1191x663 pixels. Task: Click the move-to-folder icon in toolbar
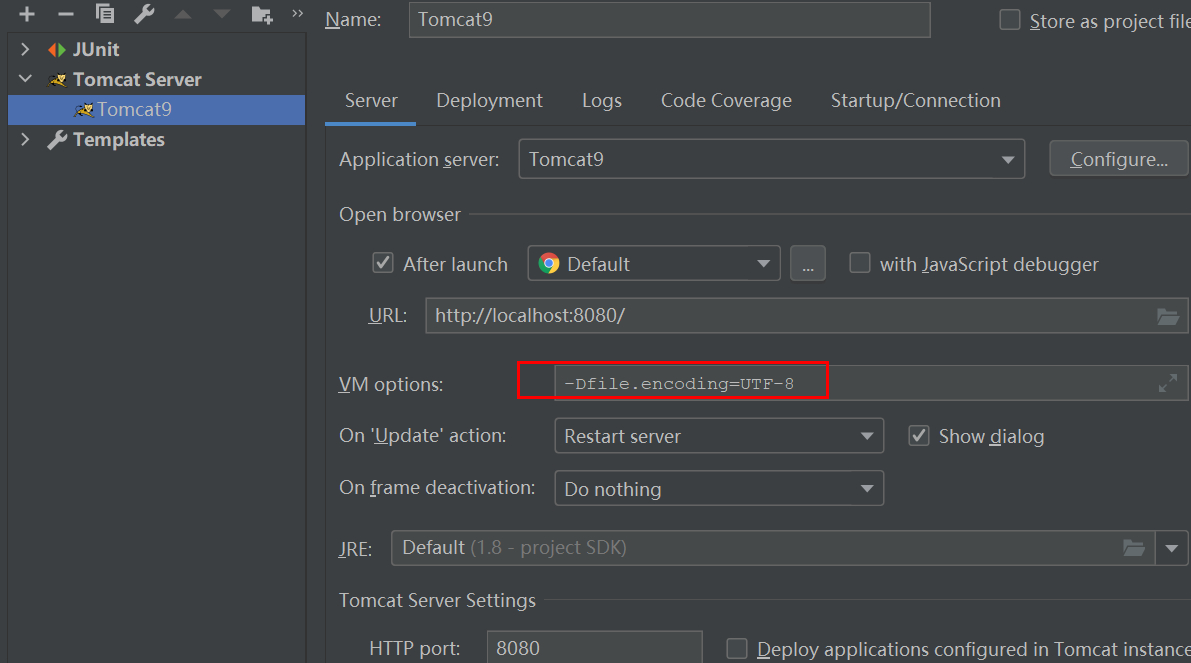pyautogui.click(x=261, y=14)
